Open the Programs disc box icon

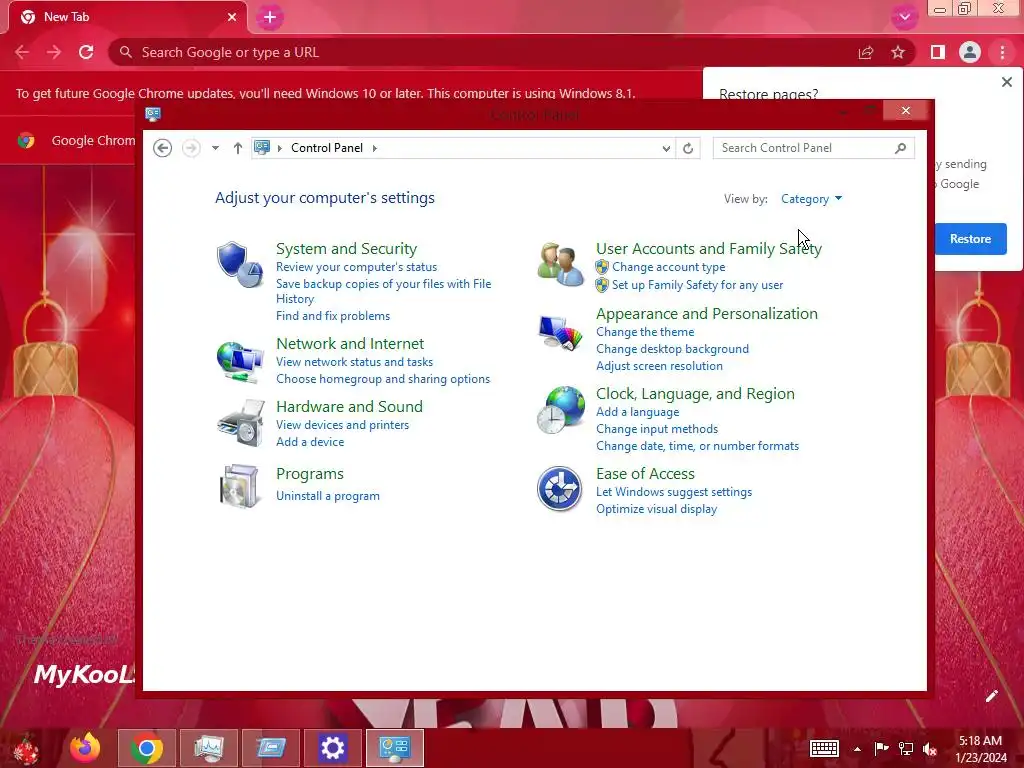pyautogui.click(x=239, y=487)
